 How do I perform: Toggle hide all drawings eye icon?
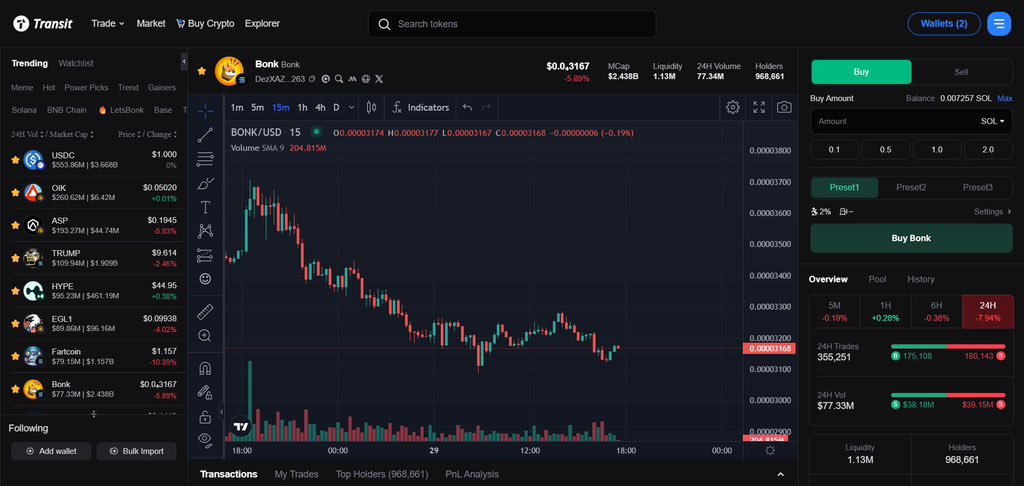tap(205, 440)
